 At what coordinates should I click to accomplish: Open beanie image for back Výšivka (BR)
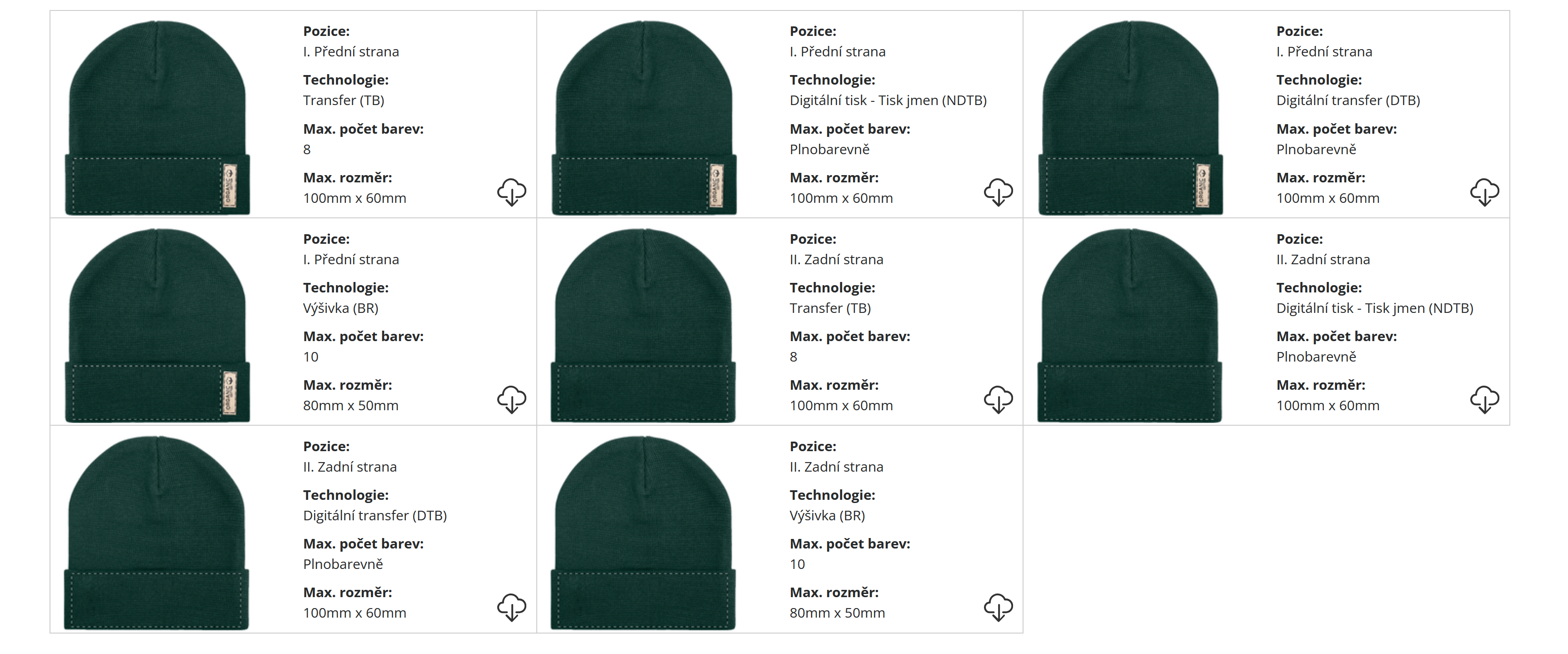644,533
